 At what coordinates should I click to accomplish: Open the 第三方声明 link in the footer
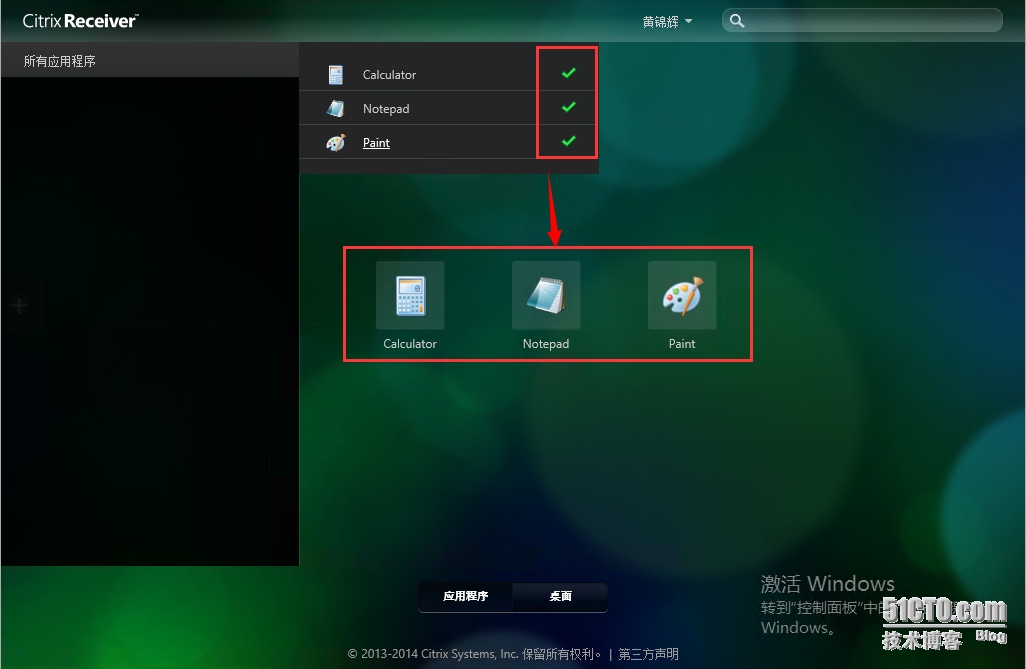pyautogui.click(x=648, y=654)
